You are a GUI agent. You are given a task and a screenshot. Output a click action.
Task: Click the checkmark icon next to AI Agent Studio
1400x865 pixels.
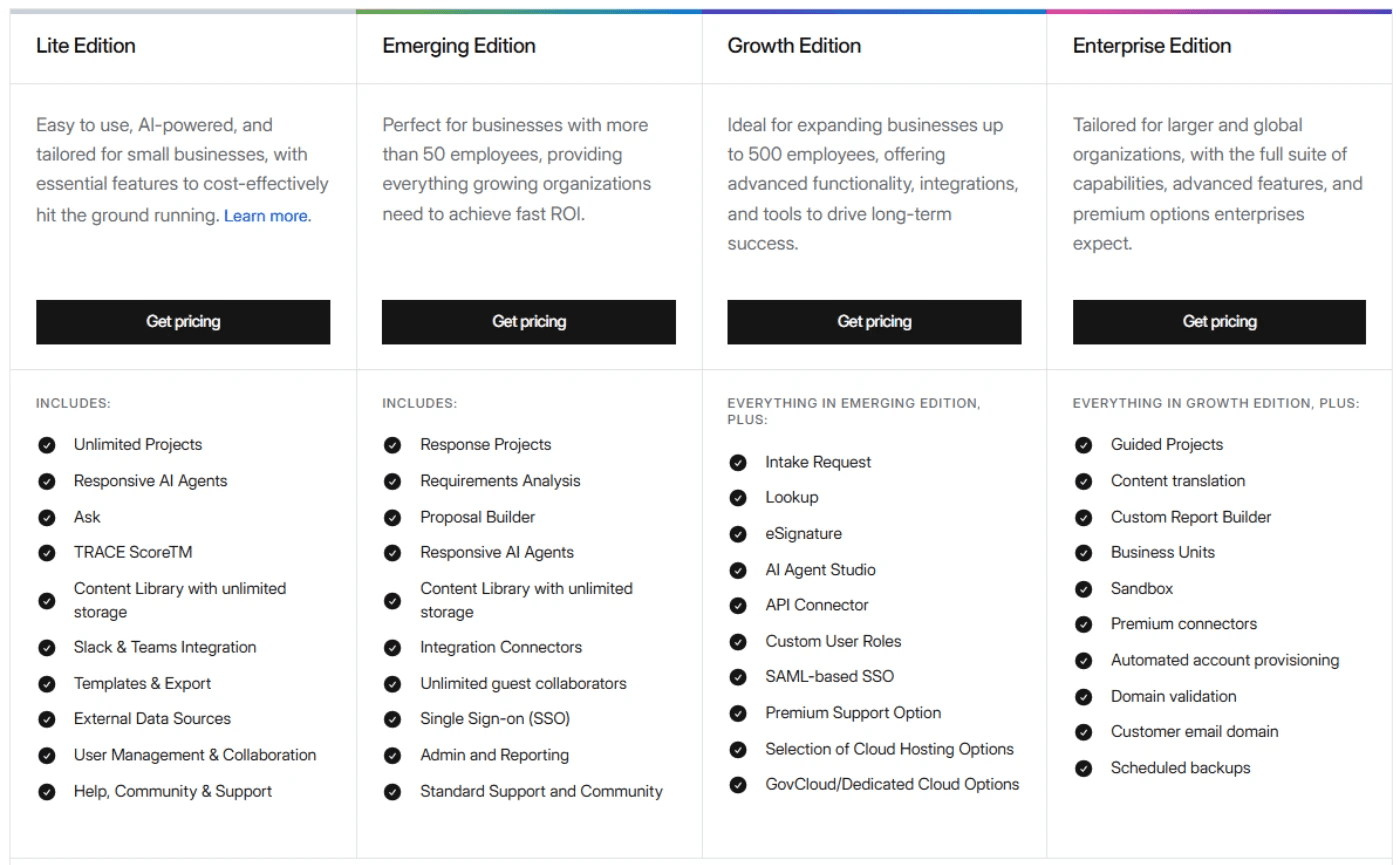click(738, 569)
